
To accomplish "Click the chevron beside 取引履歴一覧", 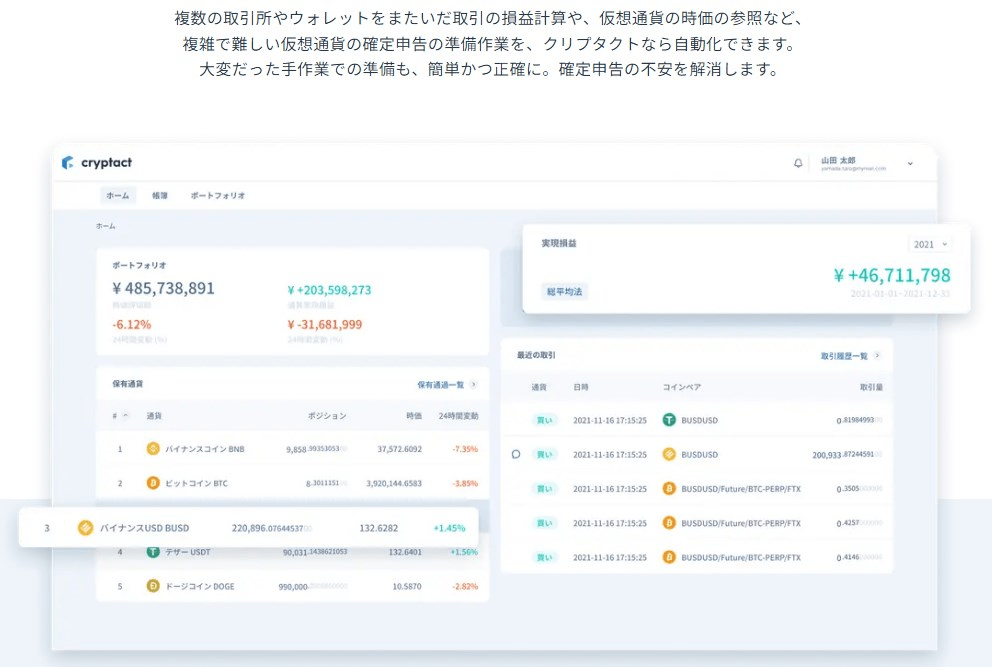I will pyautogui.click(x=877, y=356).
